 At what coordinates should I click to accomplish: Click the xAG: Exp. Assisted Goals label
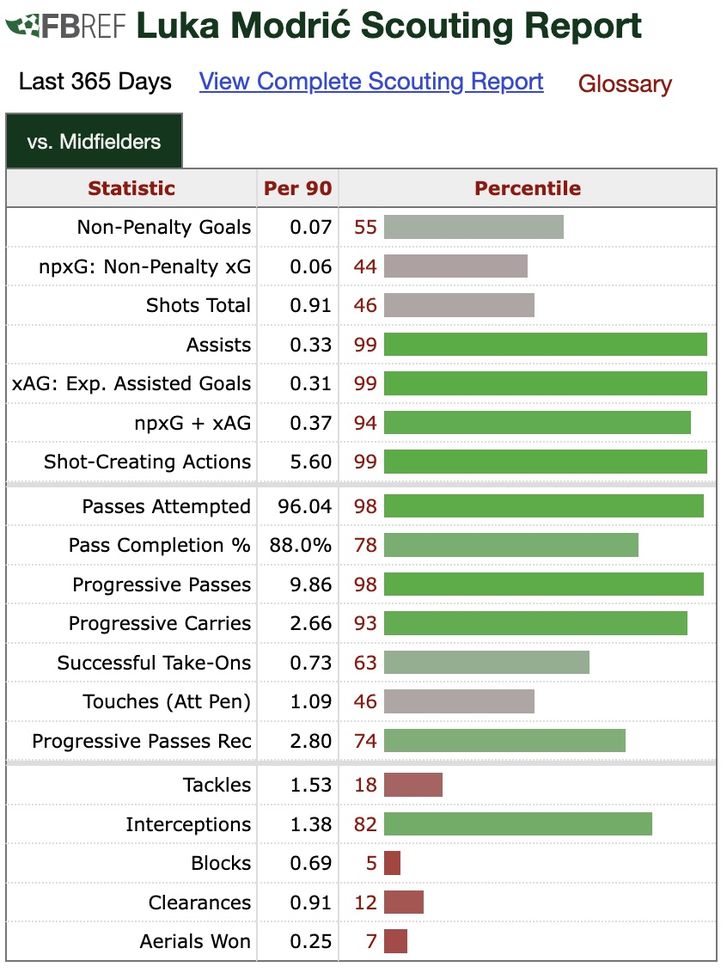tap(131, 384)
